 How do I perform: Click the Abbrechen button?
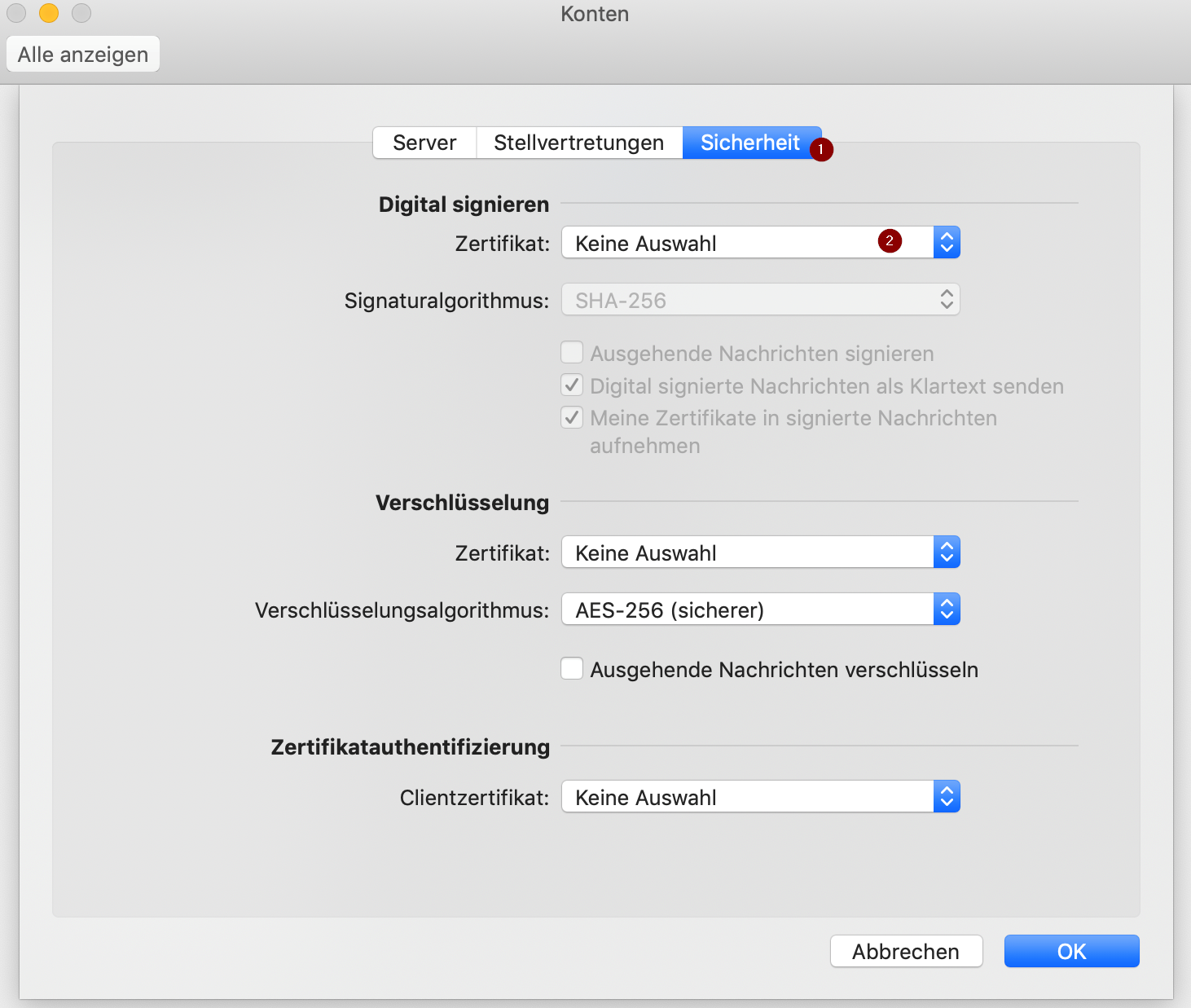pos(906,951)
